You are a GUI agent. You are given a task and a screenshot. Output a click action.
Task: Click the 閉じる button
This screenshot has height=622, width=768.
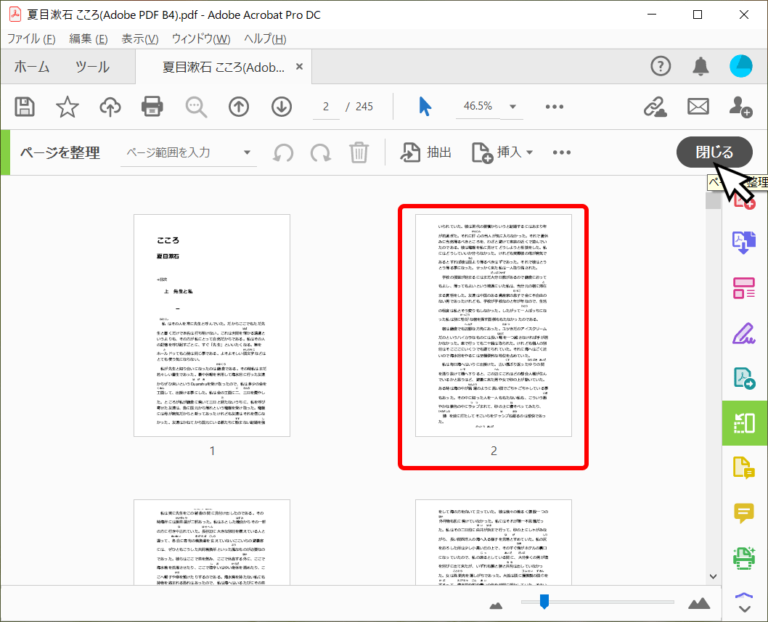(714, 152)
